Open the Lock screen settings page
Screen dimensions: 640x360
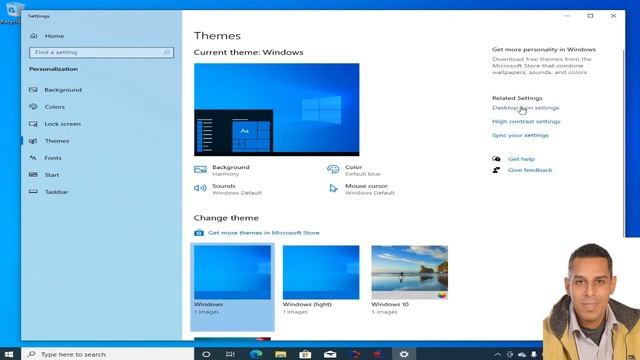[62, 124]
